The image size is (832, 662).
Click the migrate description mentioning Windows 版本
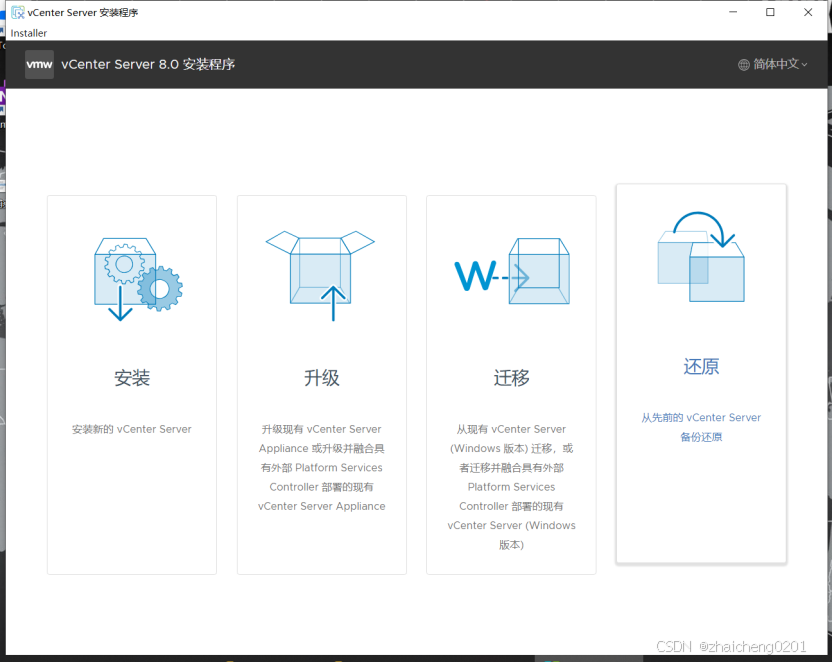pyautogui.click(x=512, y=487)
